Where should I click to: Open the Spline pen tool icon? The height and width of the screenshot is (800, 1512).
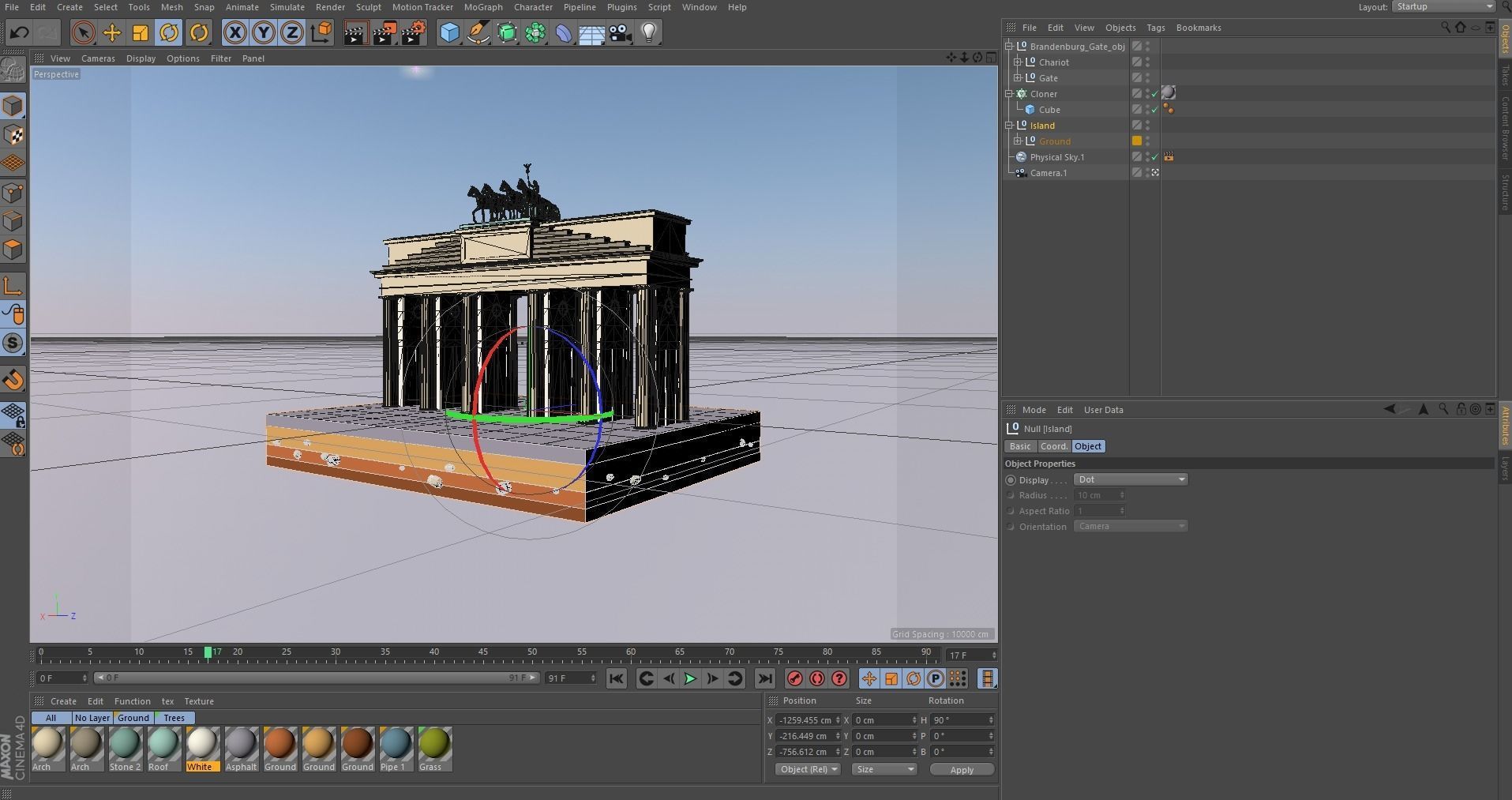pyautogui.click(x=478, y=32)
